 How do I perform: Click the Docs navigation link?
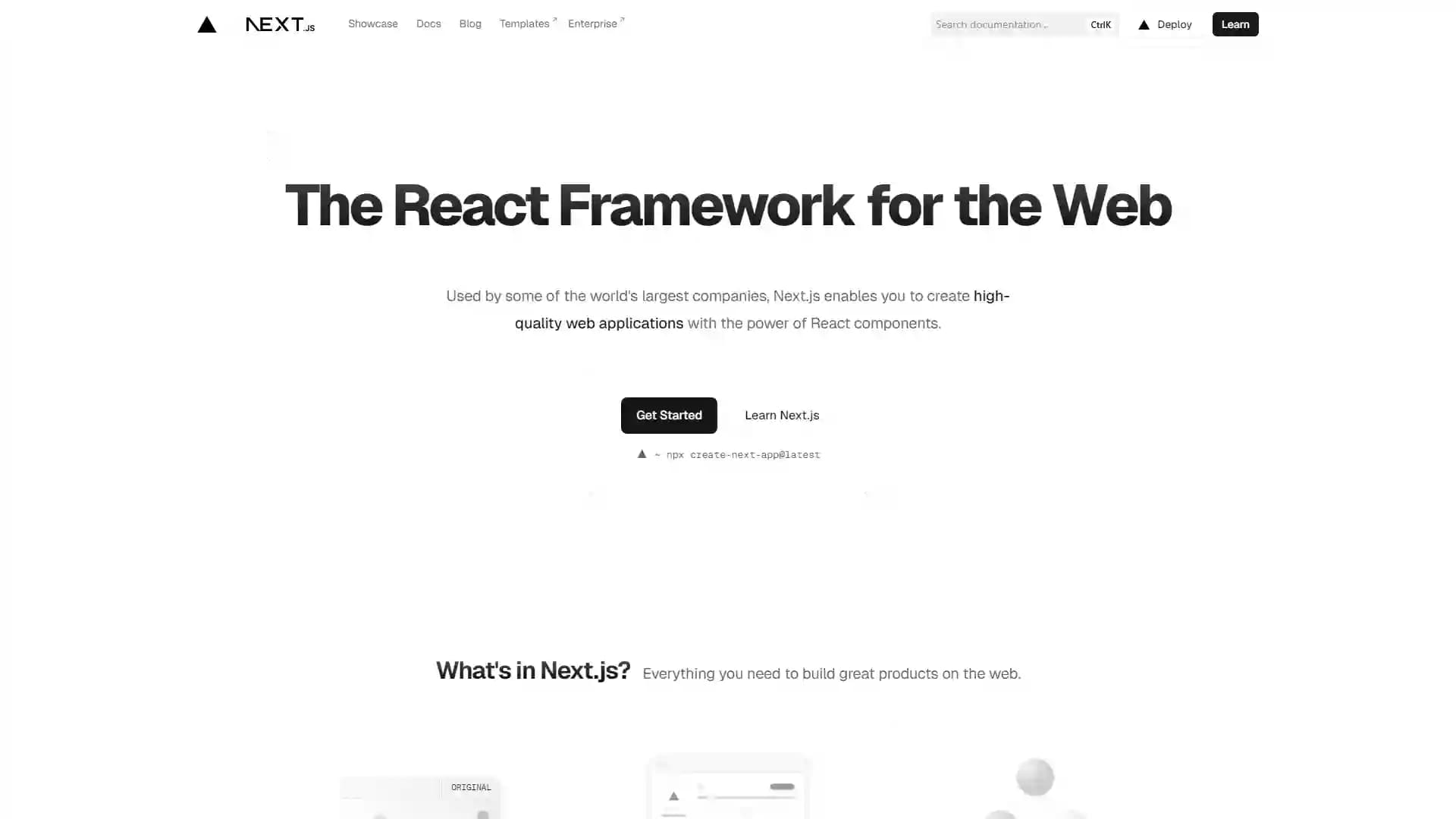coord(428,23)
